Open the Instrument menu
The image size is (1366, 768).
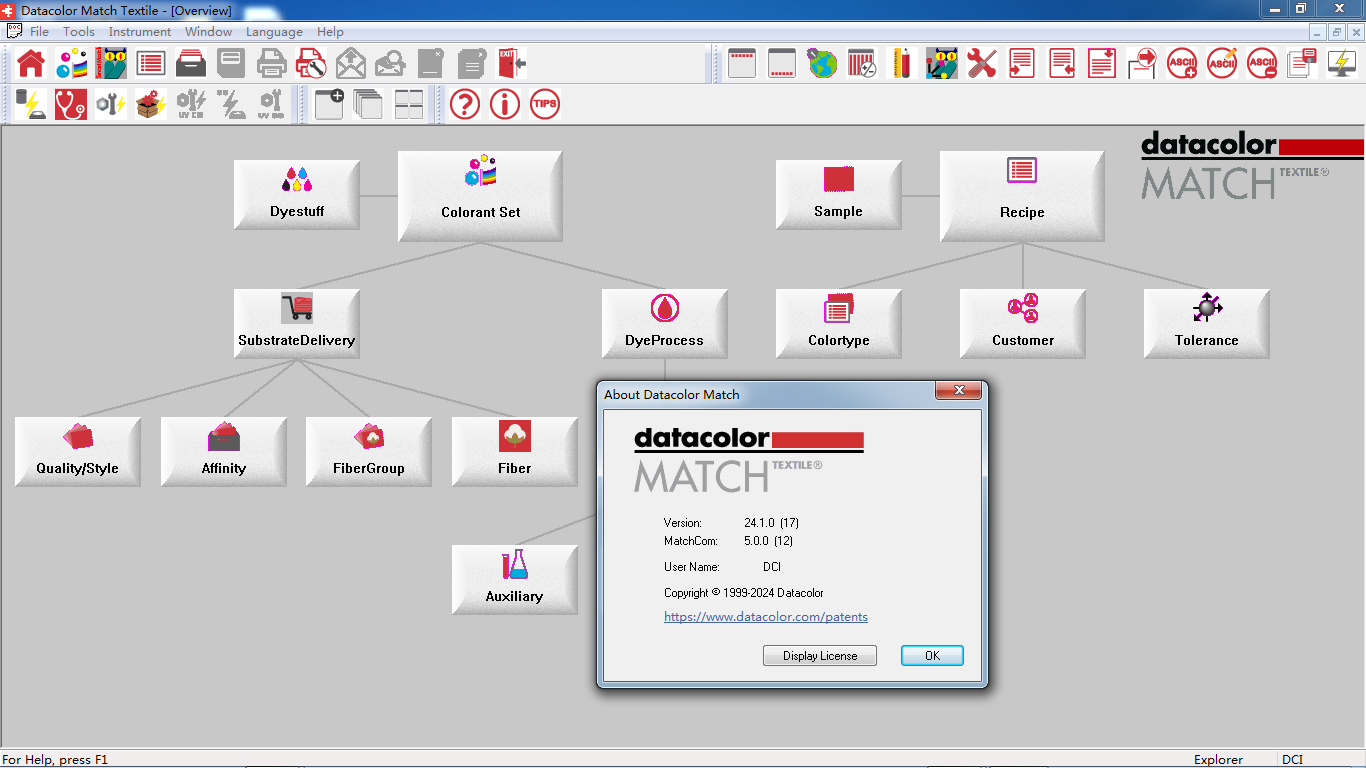click(x=140, y=31)
